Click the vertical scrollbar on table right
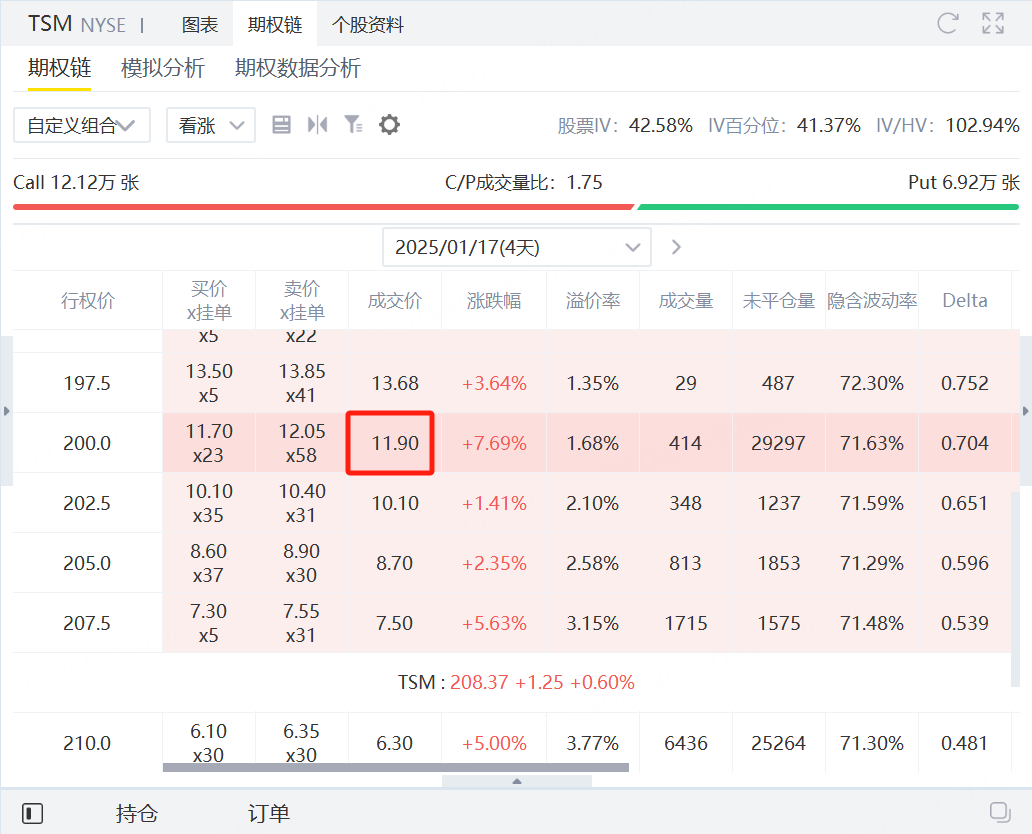Image resolution: width=1032 pixels, height=834 pixels. [1016, 589]
